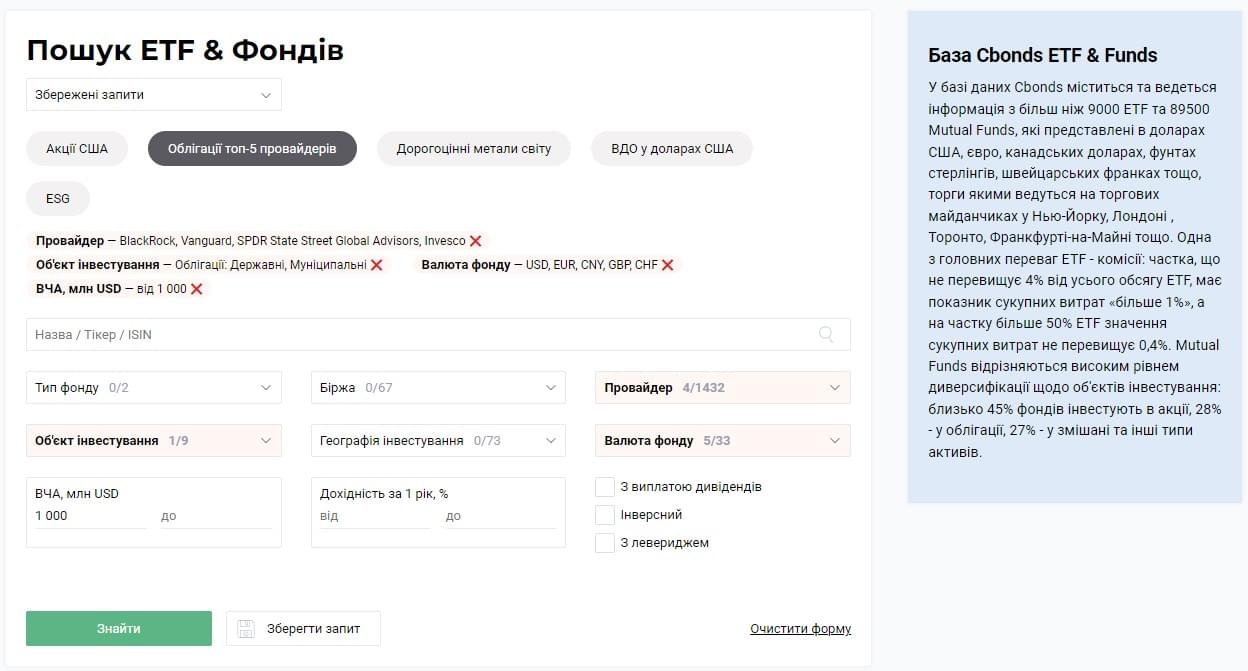This screenshot has width=1248, height=671.
Task: Click the Дохідність за 1 рік від field
Action: coord(375,516)
